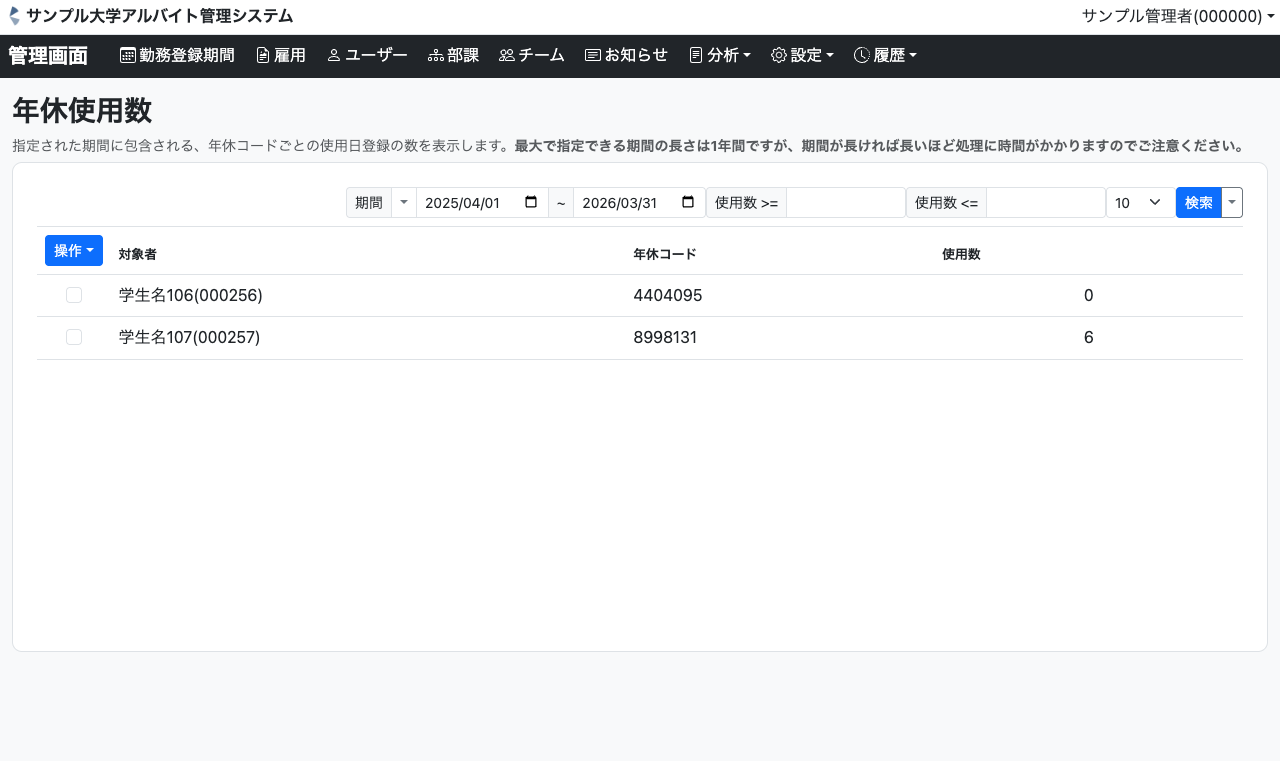Click the calendar icon for 勤務登録期間

(128, 56)
